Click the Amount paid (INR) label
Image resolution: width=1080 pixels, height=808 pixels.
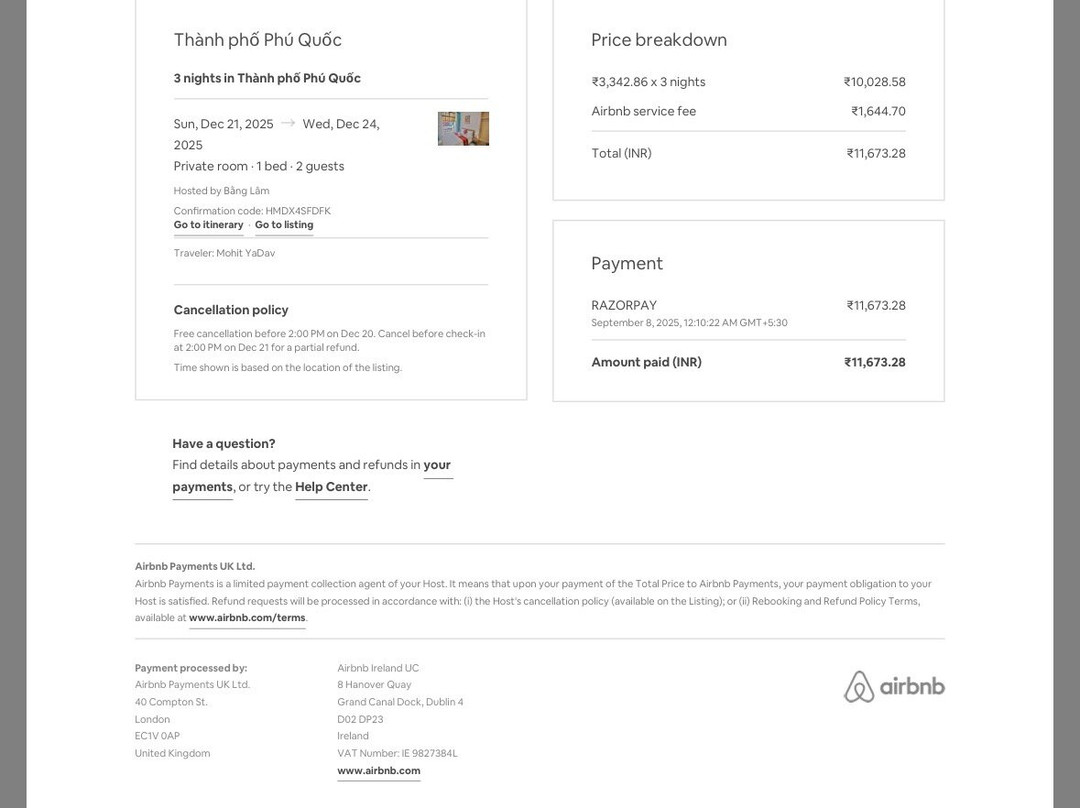tap(646, 362)
